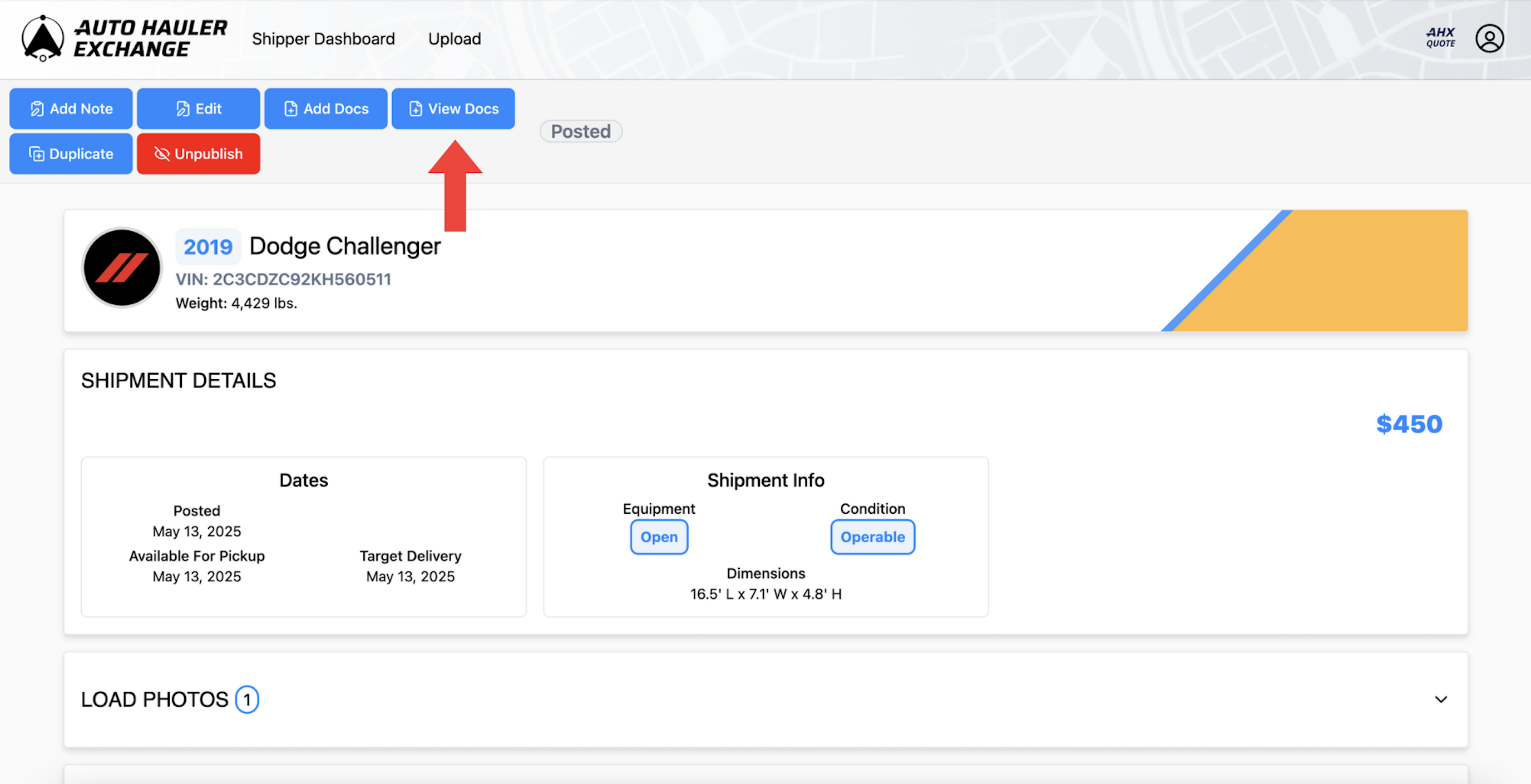Click the 2019 year badge

tap(208, 246)
